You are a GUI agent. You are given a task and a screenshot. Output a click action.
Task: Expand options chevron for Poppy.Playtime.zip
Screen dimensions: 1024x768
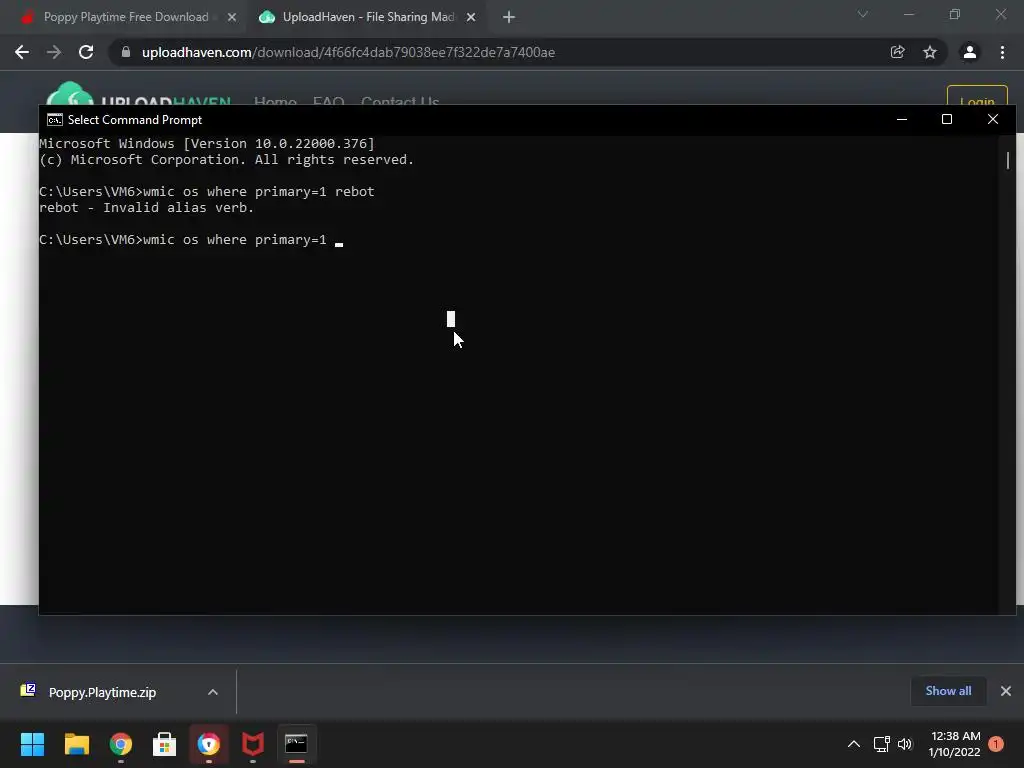click(x=213, y=692)
